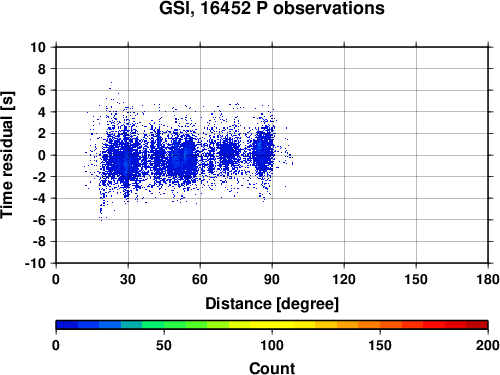Image resolution: width=500 pixels, height=375 pixels.
Task: Click the y-axis tick label "-8"
Action: click(x=39, y=242)
